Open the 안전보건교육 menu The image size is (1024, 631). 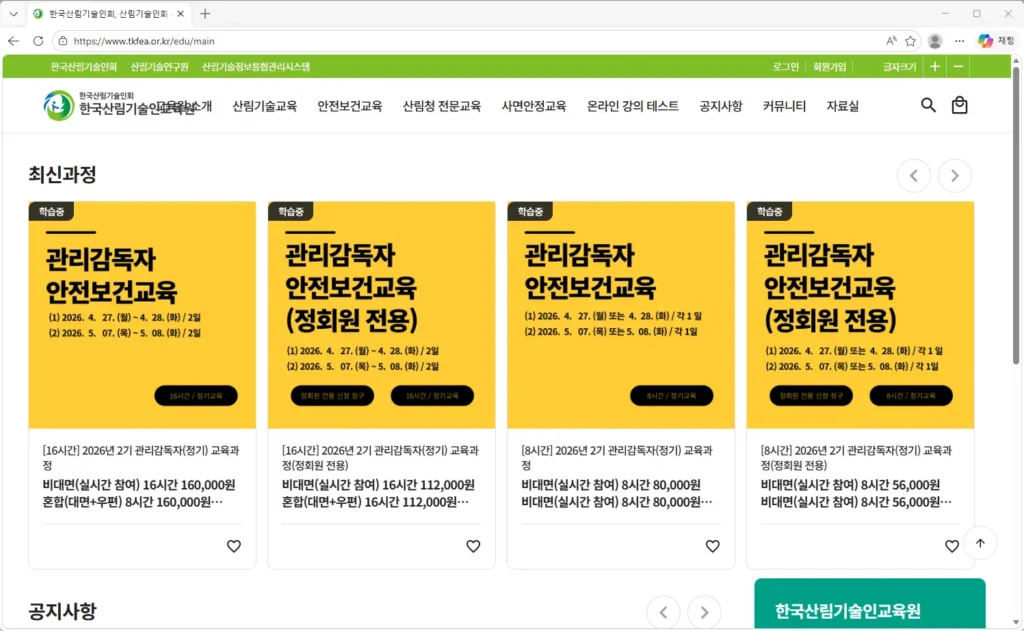[349, 106]
